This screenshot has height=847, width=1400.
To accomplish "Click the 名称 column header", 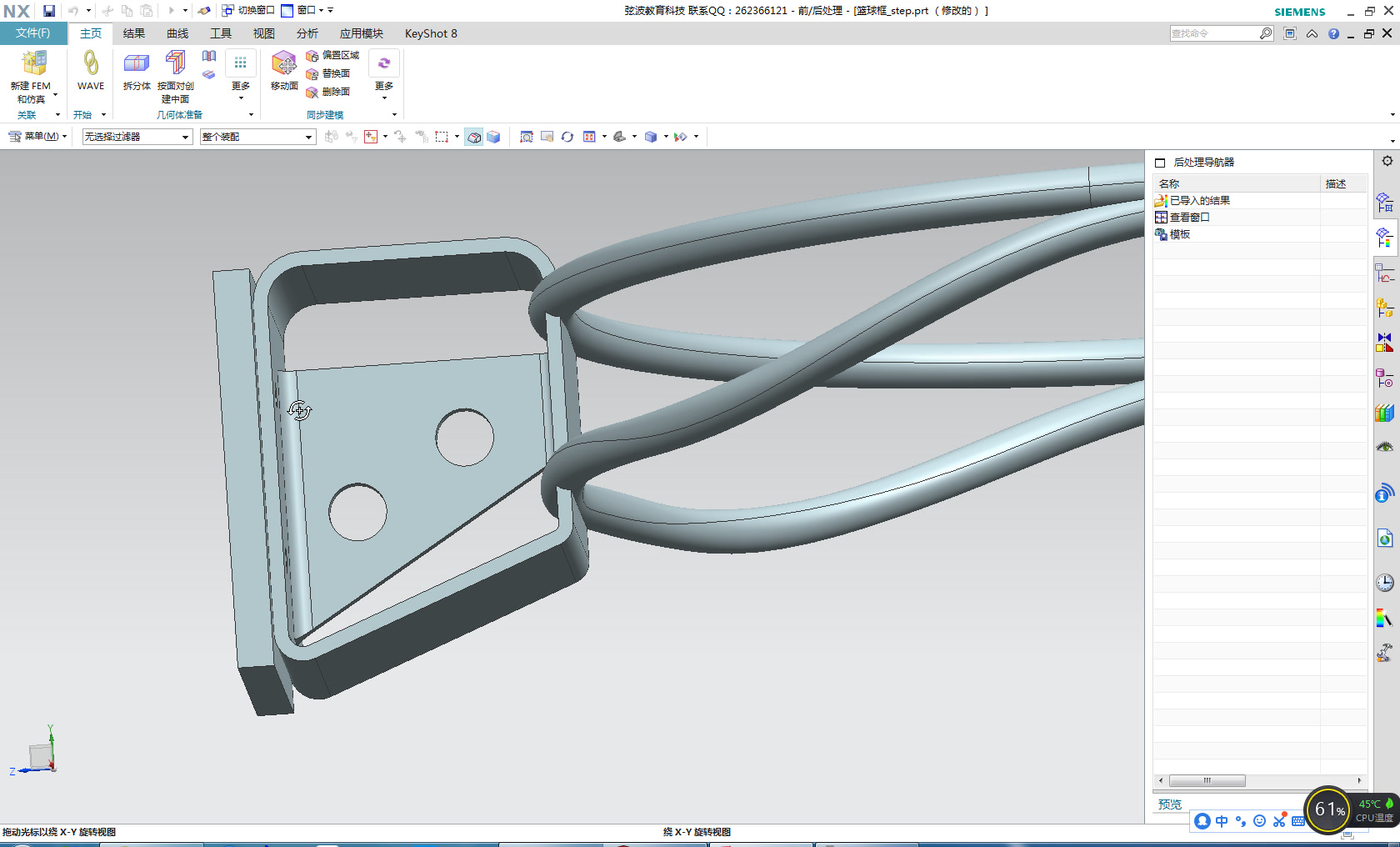I will 1237,183.
